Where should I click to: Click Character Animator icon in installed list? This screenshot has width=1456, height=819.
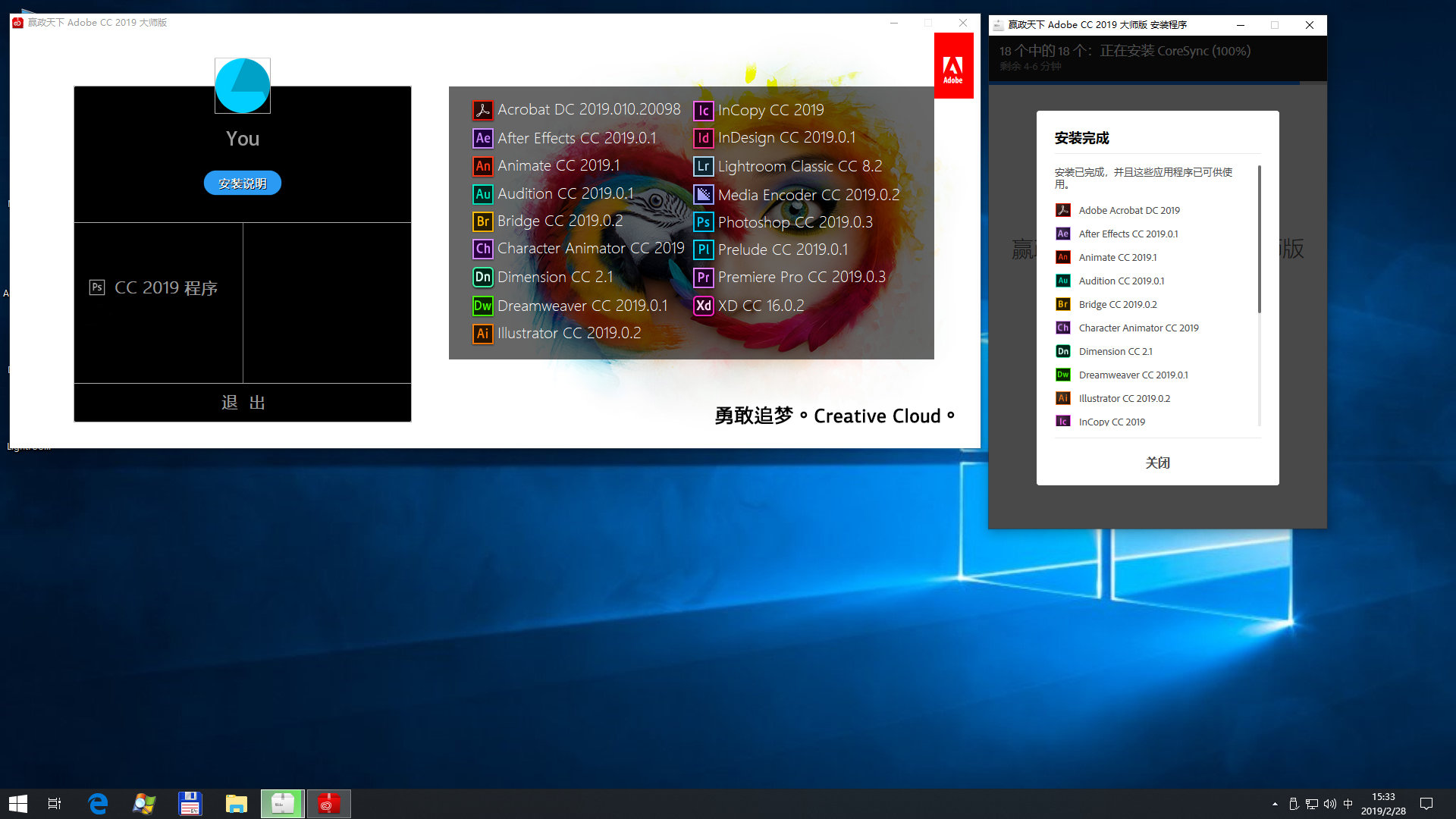1063,328
